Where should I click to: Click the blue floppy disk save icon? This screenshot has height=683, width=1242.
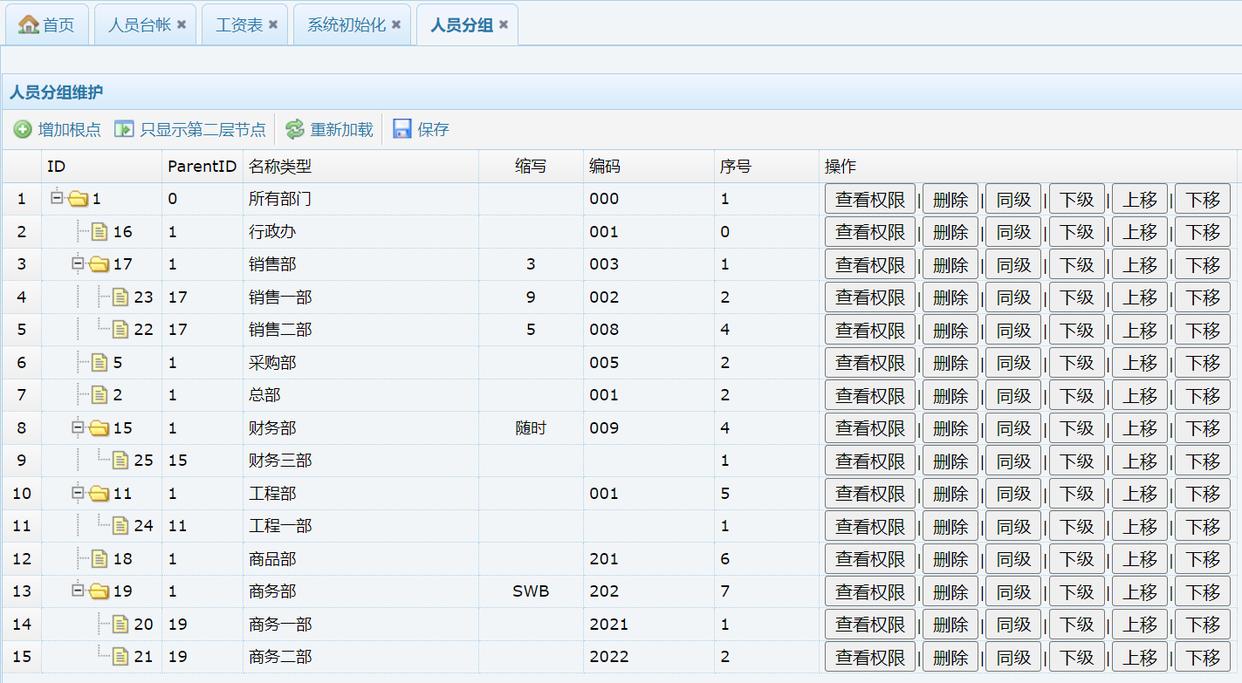click(402, 129)
